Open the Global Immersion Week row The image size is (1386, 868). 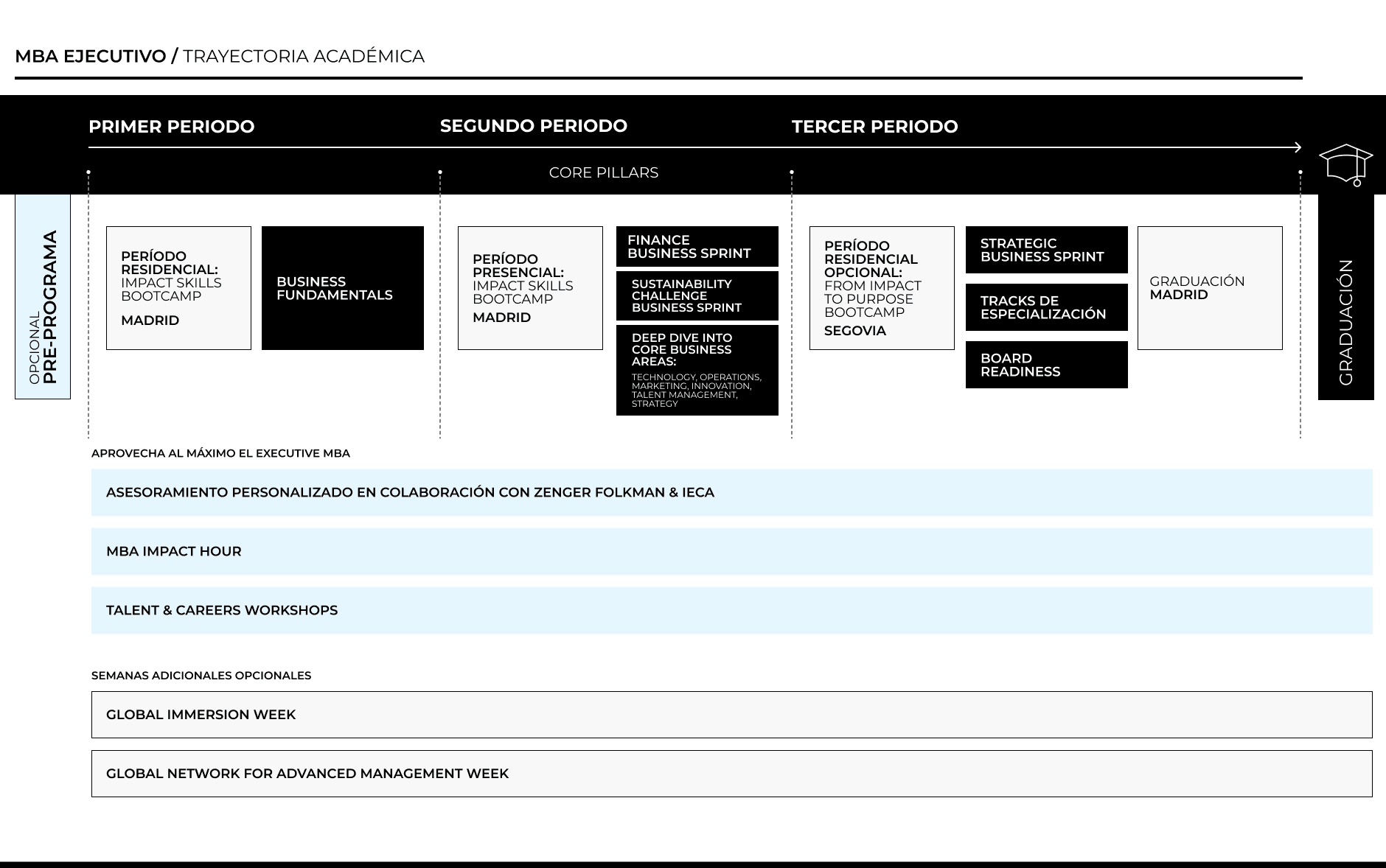click(732, 715)
